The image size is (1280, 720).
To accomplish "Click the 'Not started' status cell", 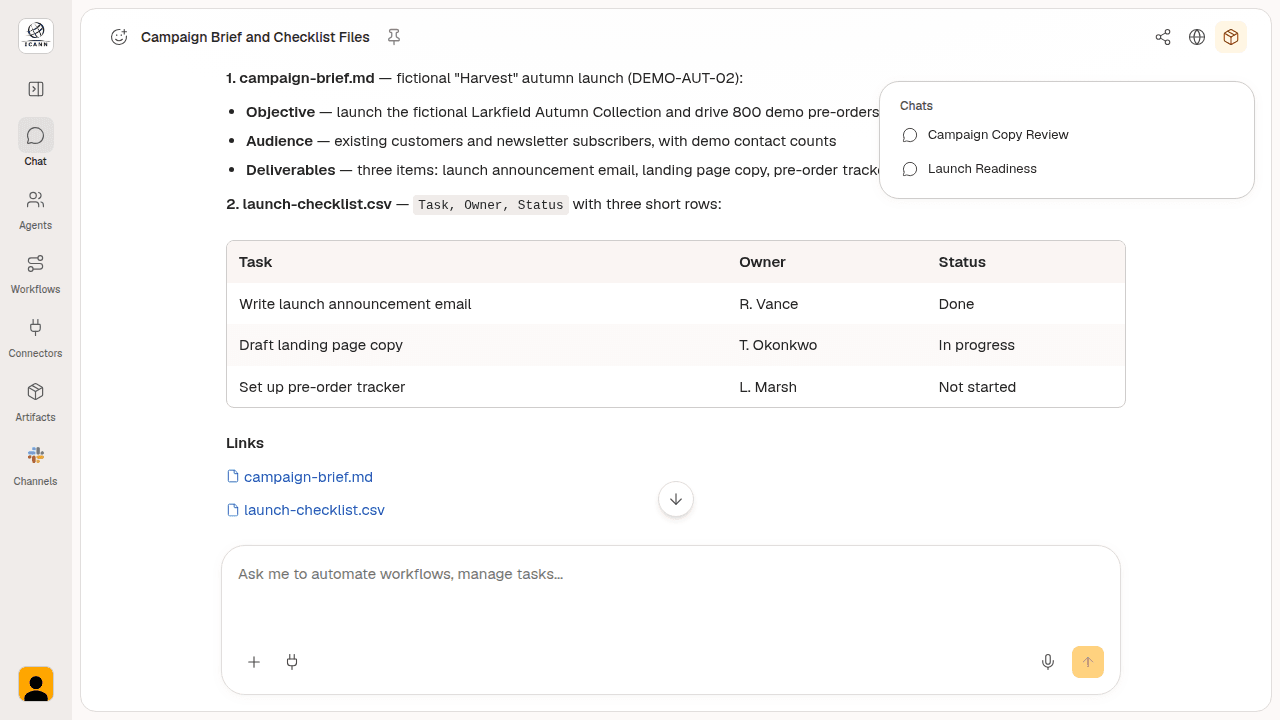I will (1026, 387).
